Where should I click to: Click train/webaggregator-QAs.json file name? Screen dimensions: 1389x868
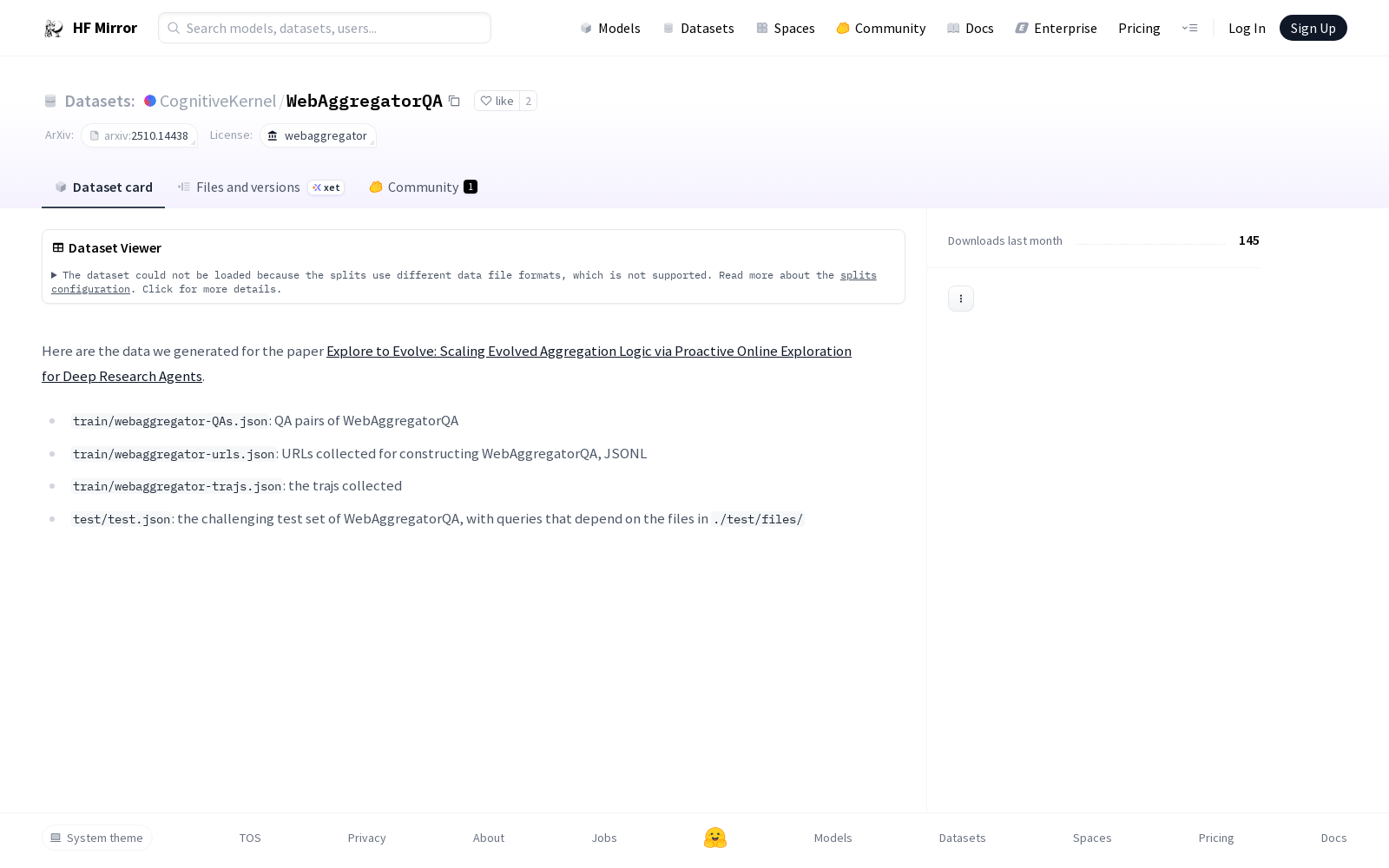170,421
